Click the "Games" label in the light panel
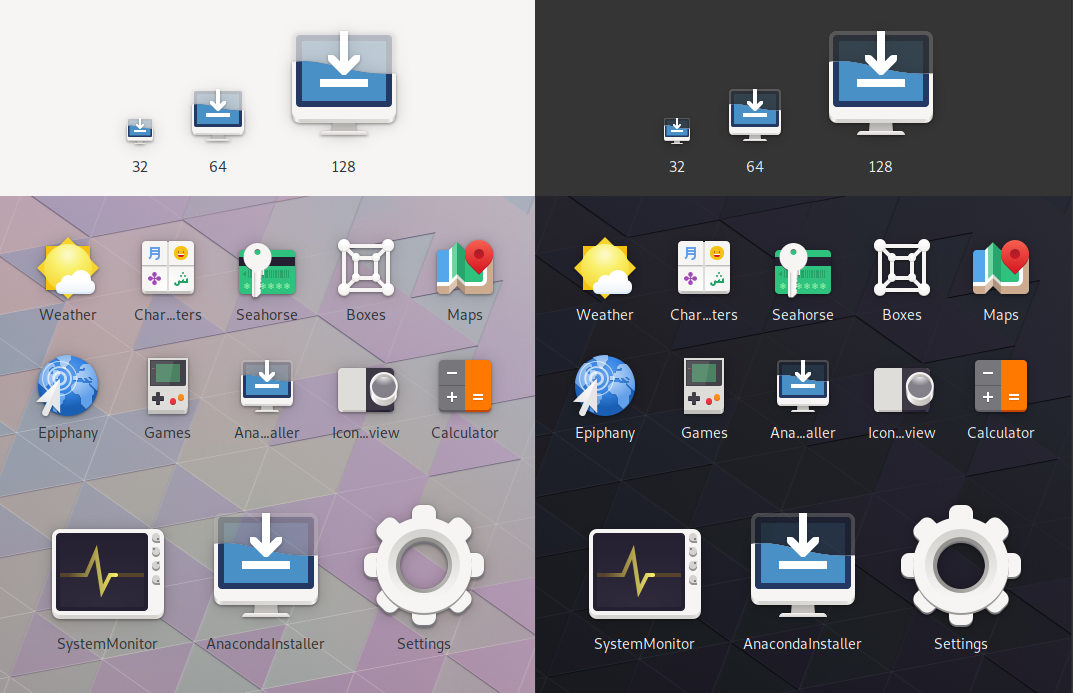 [168, 433]
